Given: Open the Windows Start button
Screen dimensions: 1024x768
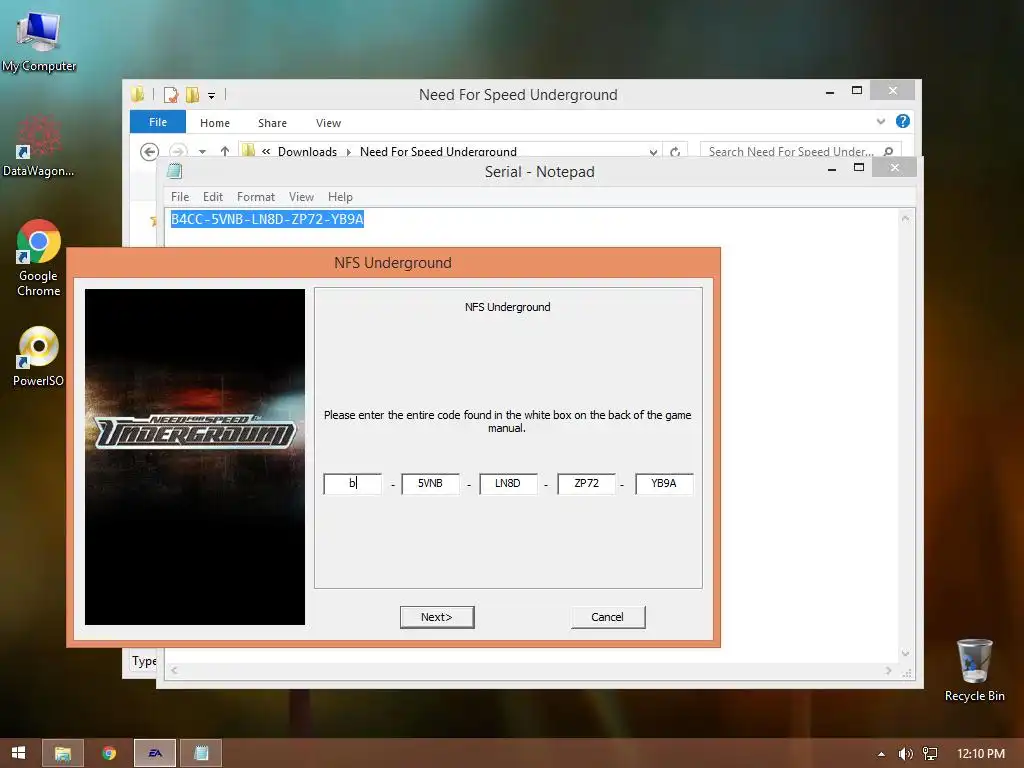Looking at the screenshot, I should pos(18,753).
